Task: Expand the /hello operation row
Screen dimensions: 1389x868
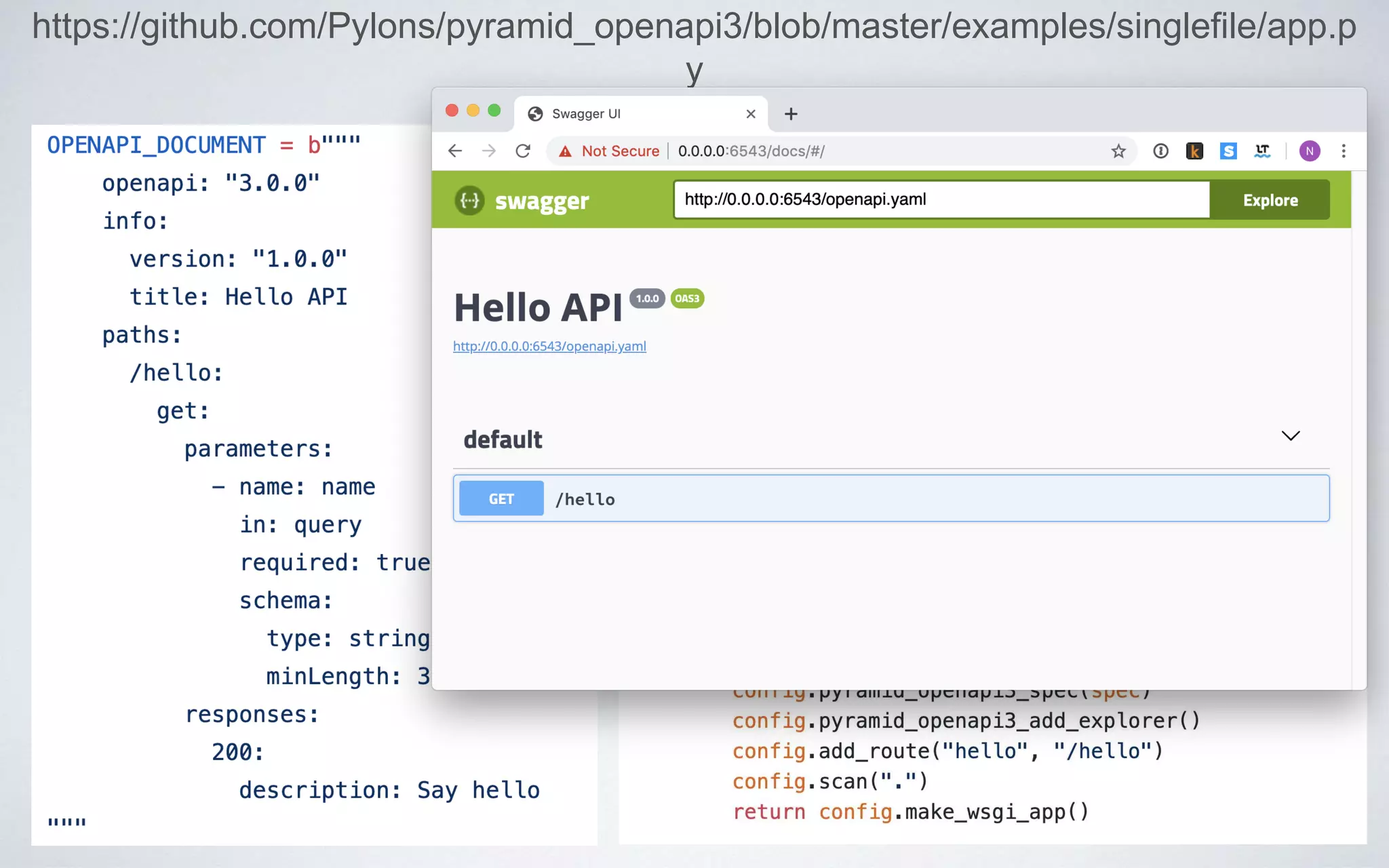Action: coord(891,498)
